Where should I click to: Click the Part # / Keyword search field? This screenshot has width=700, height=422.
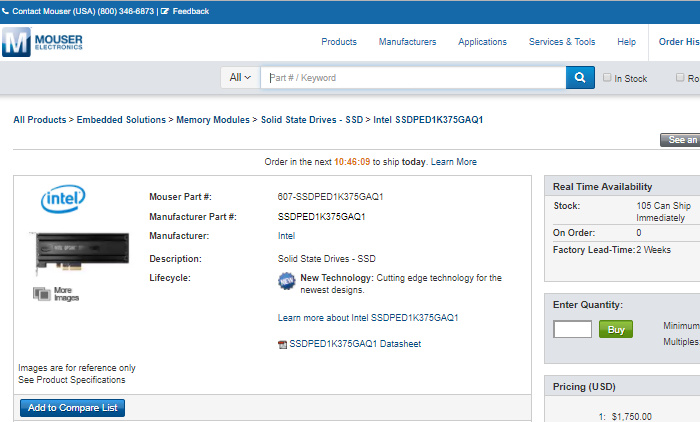click(x=413, y=78)
